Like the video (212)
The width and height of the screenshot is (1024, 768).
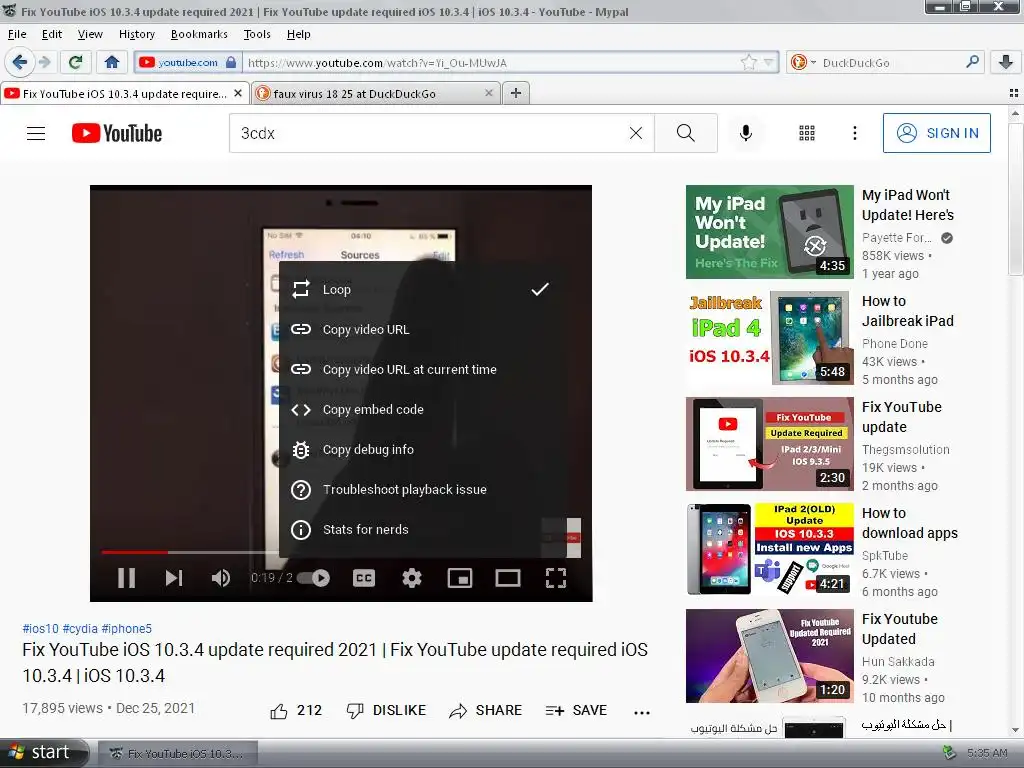click(x=296, y=711)
